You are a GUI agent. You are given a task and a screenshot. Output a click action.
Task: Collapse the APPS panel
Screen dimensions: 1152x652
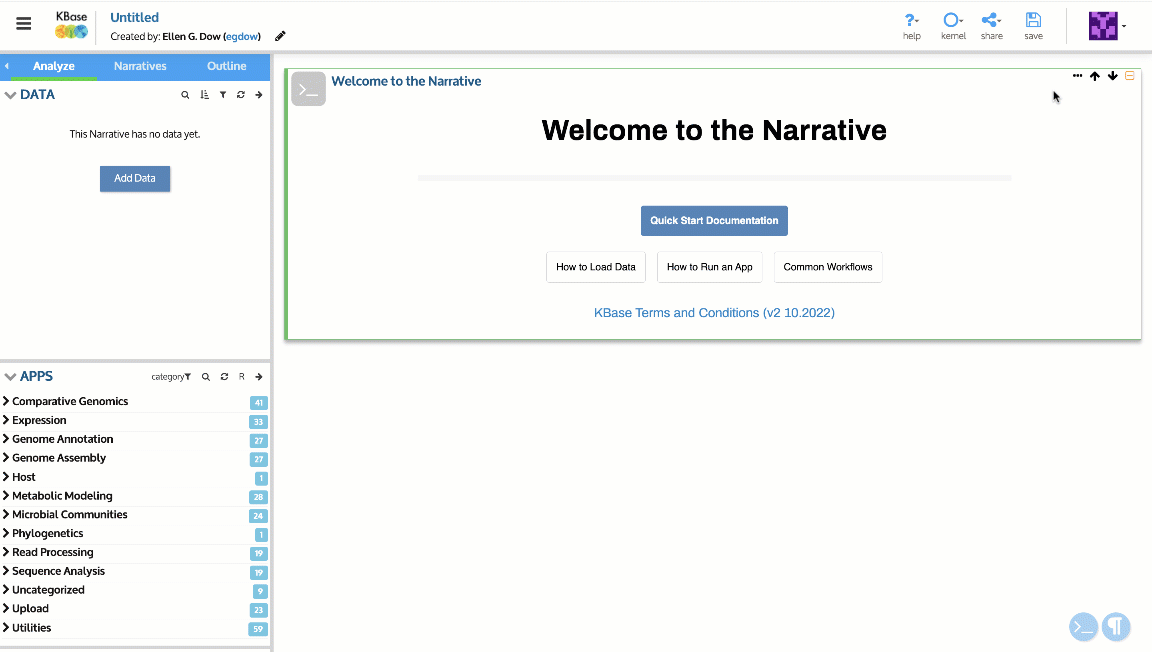pos(10,376)
